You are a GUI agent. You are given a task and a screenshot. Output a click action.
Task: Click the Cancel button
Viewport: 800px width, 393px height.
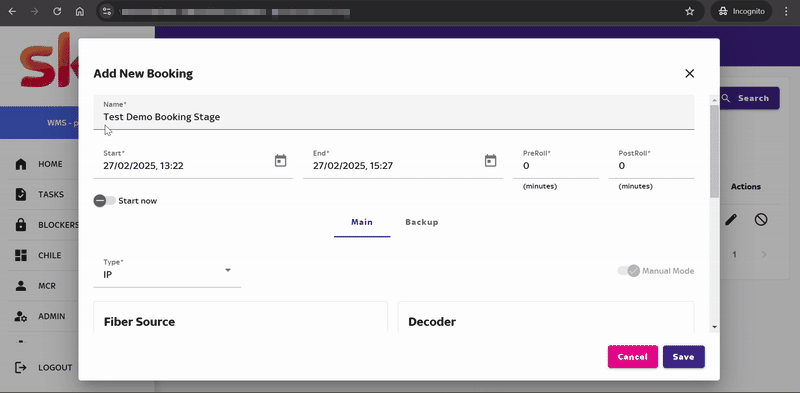click(633, 357)
